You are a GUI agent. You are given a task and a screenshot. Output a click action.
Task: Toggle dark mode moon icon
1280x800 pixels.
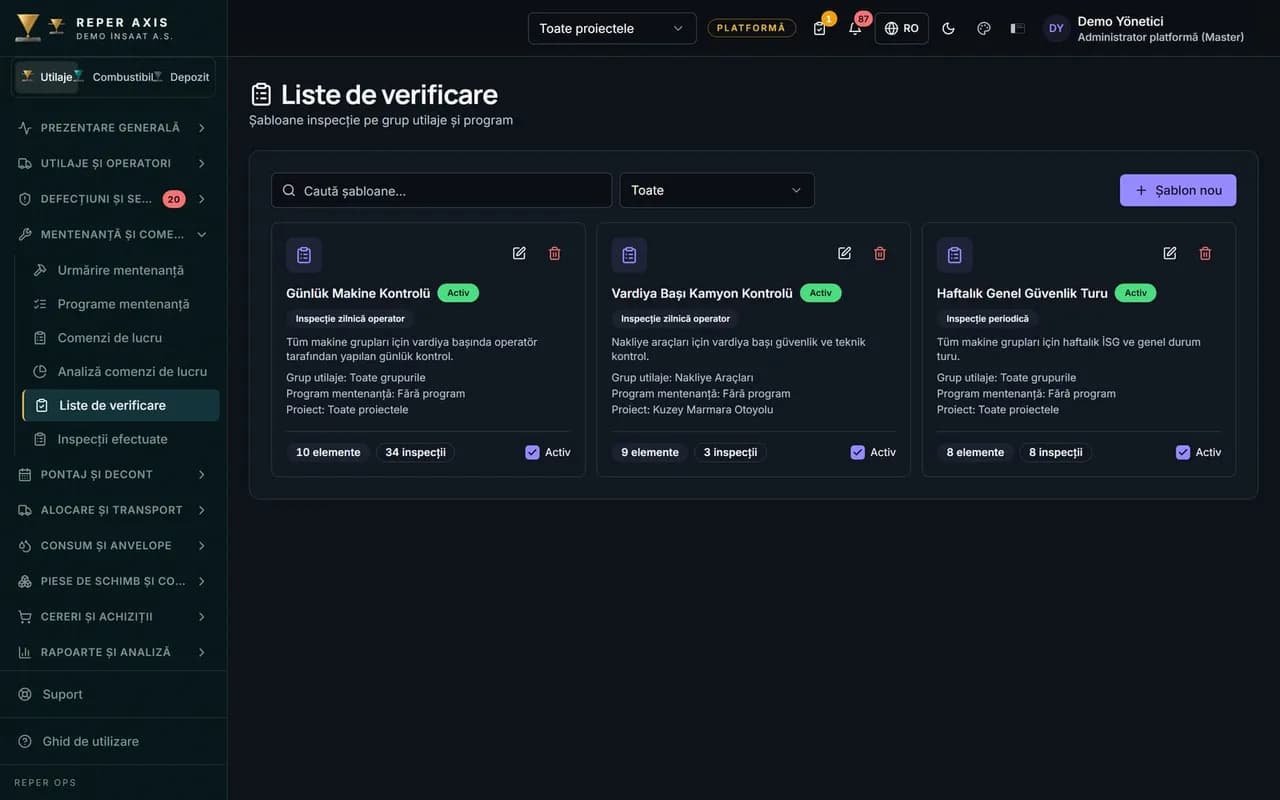pyautogui.click(x=948, y=28)
